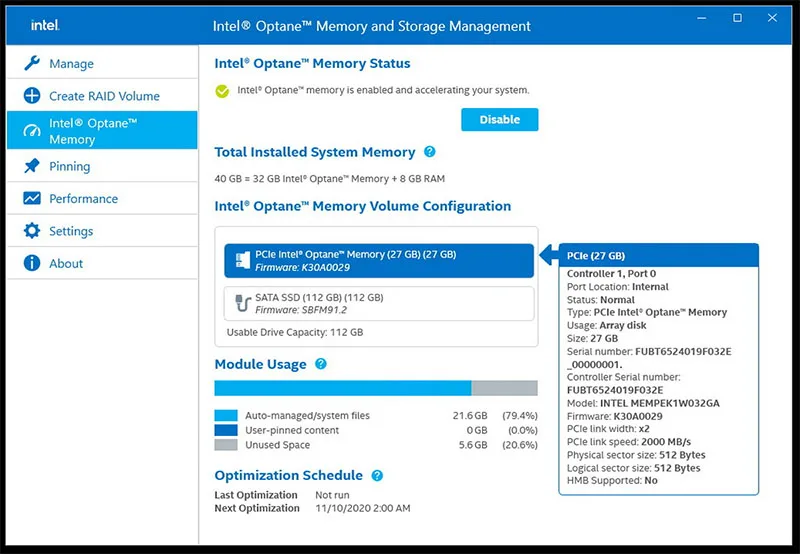Click 'Physical sector size: 512 Bytes' line
The height and width of the screenshot is (554, 800).
pyautogui.click(x=636, y=455)
